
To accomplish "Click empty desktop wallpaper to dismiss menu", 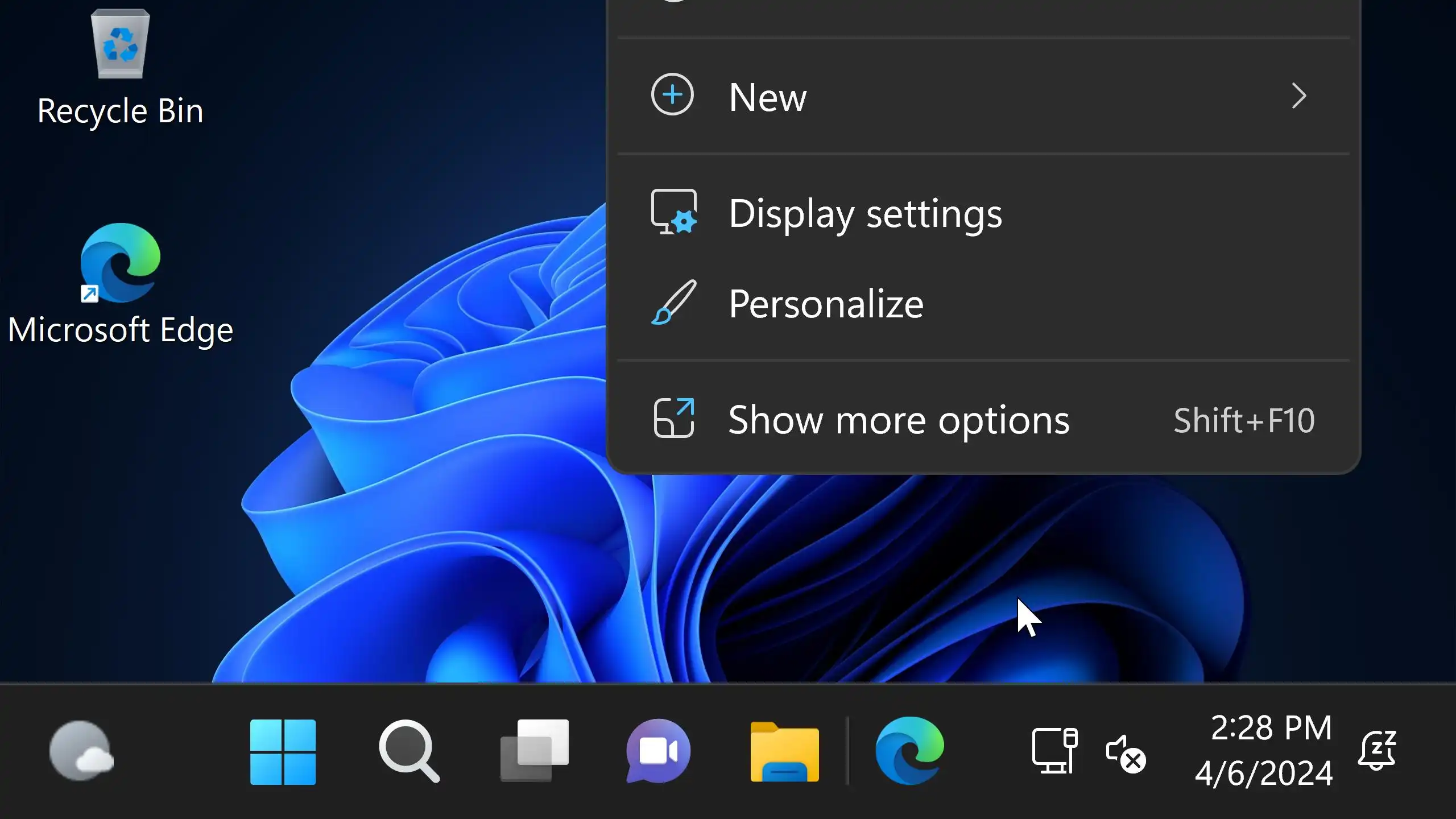I will (398, 142).
